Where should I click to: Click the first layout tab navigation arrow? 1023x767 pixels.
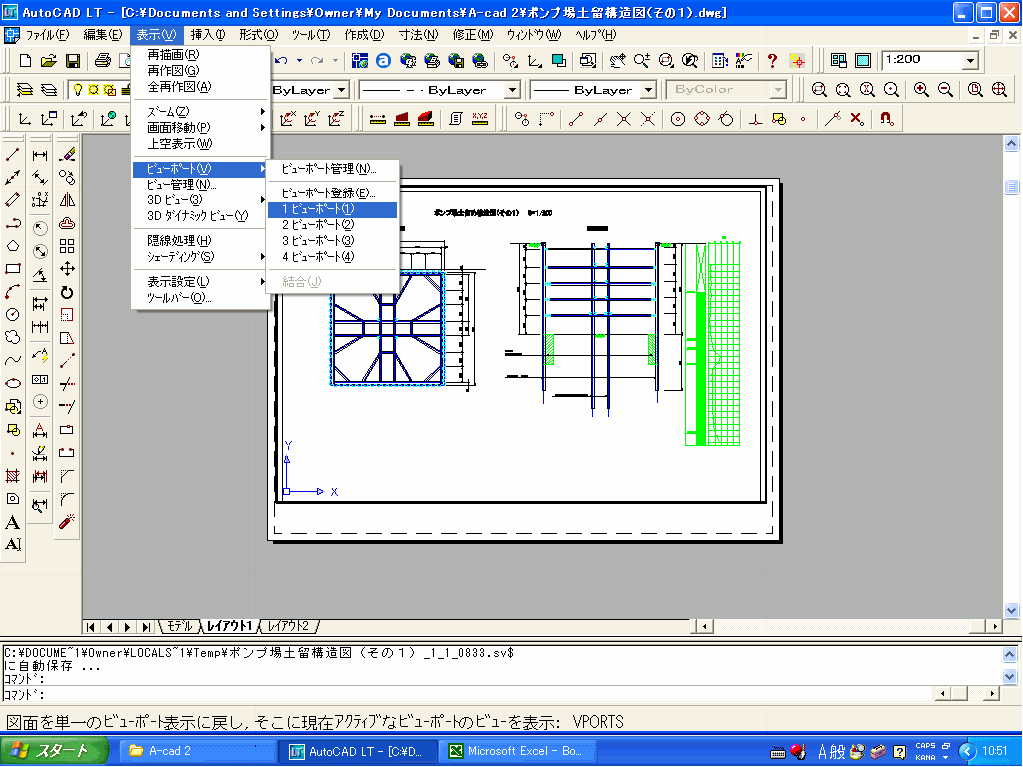[91, 627]
